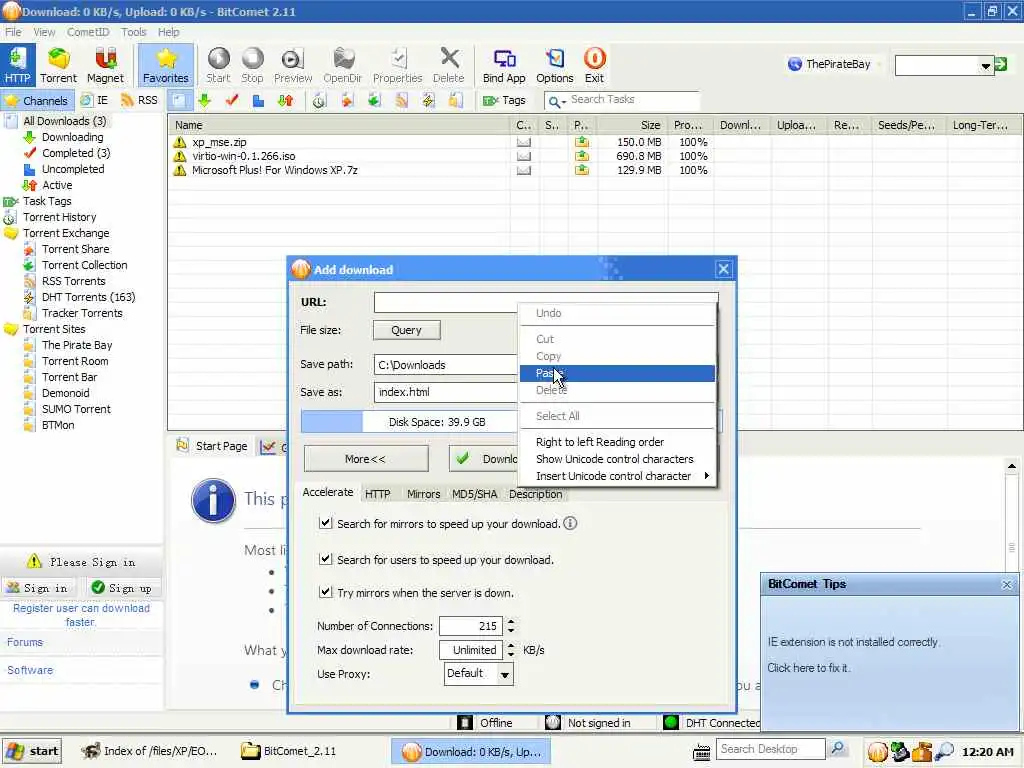Click the Query file size button
Image resolution: width=1024 pixels, height=768 pixels.
point(407,330)
